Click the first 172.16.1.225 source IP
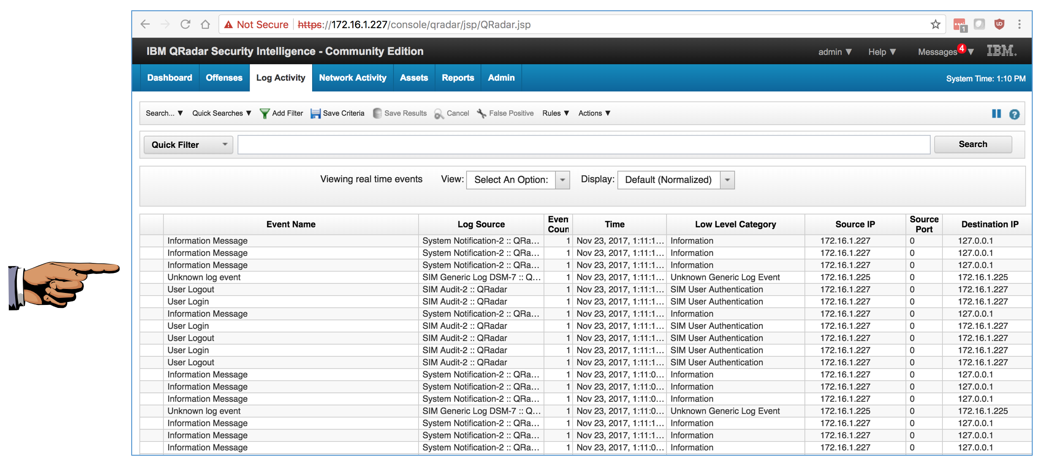 click(x=846, y=277)
